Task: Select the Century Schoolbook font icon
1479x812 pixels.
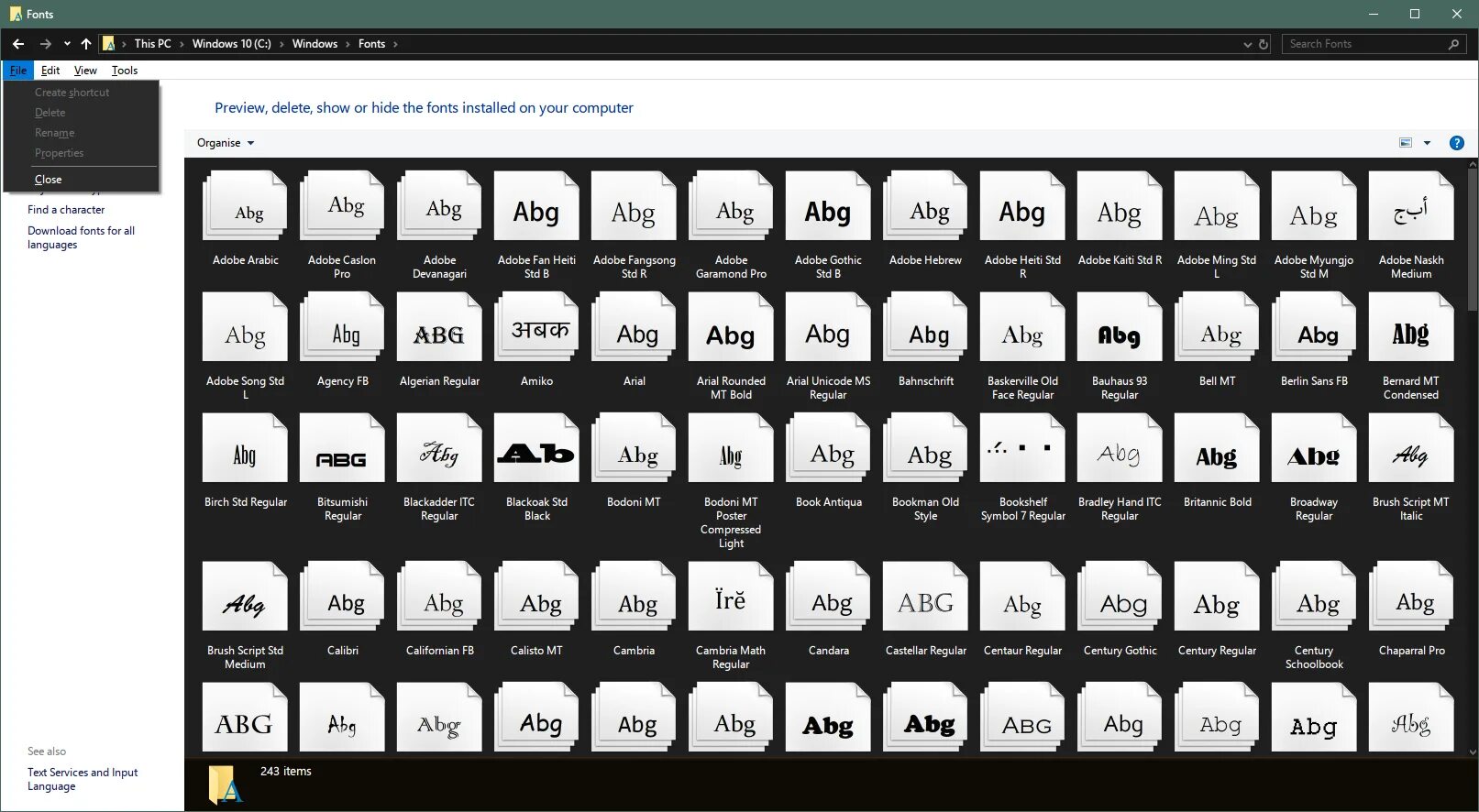Action: 1314,598
